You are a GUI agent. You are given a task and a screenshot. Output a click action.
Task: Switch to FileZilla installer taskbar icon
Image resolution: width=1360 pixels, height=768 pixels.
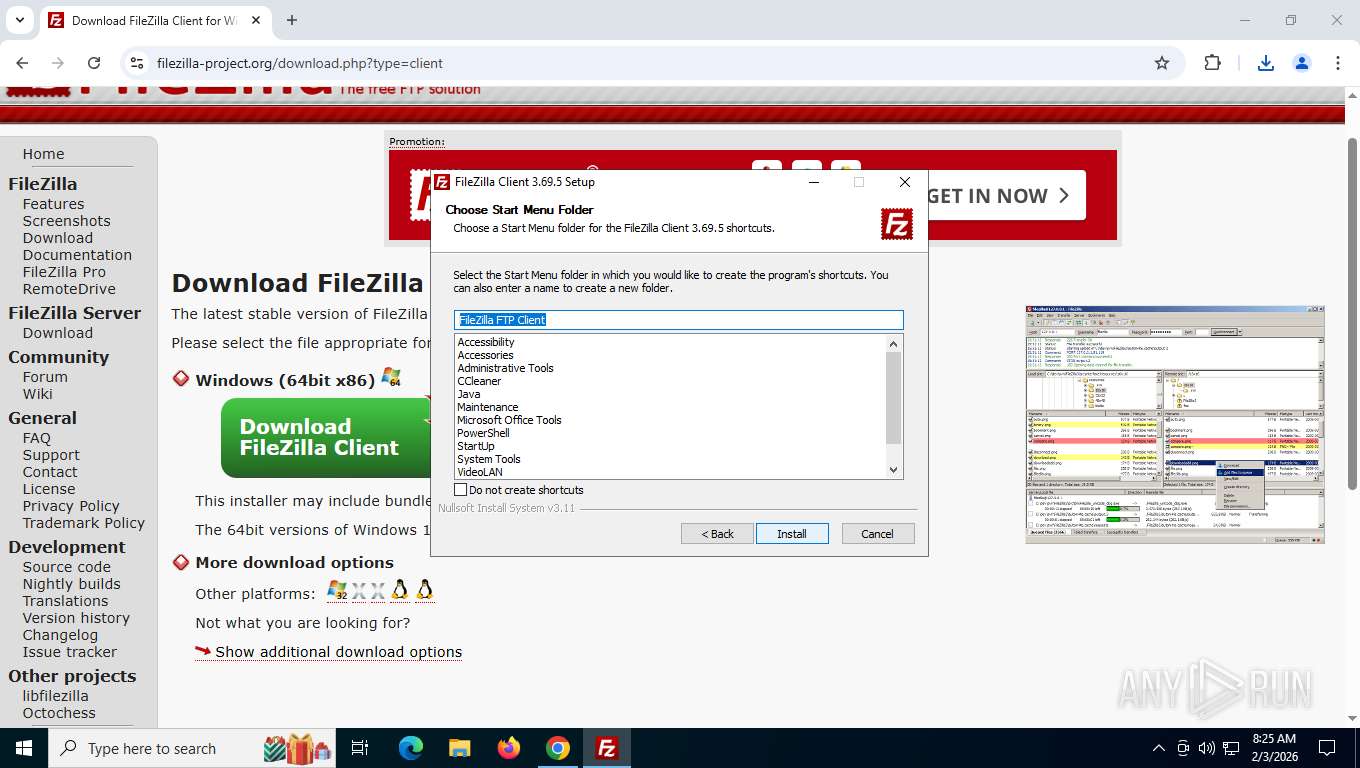coord(606,748)
